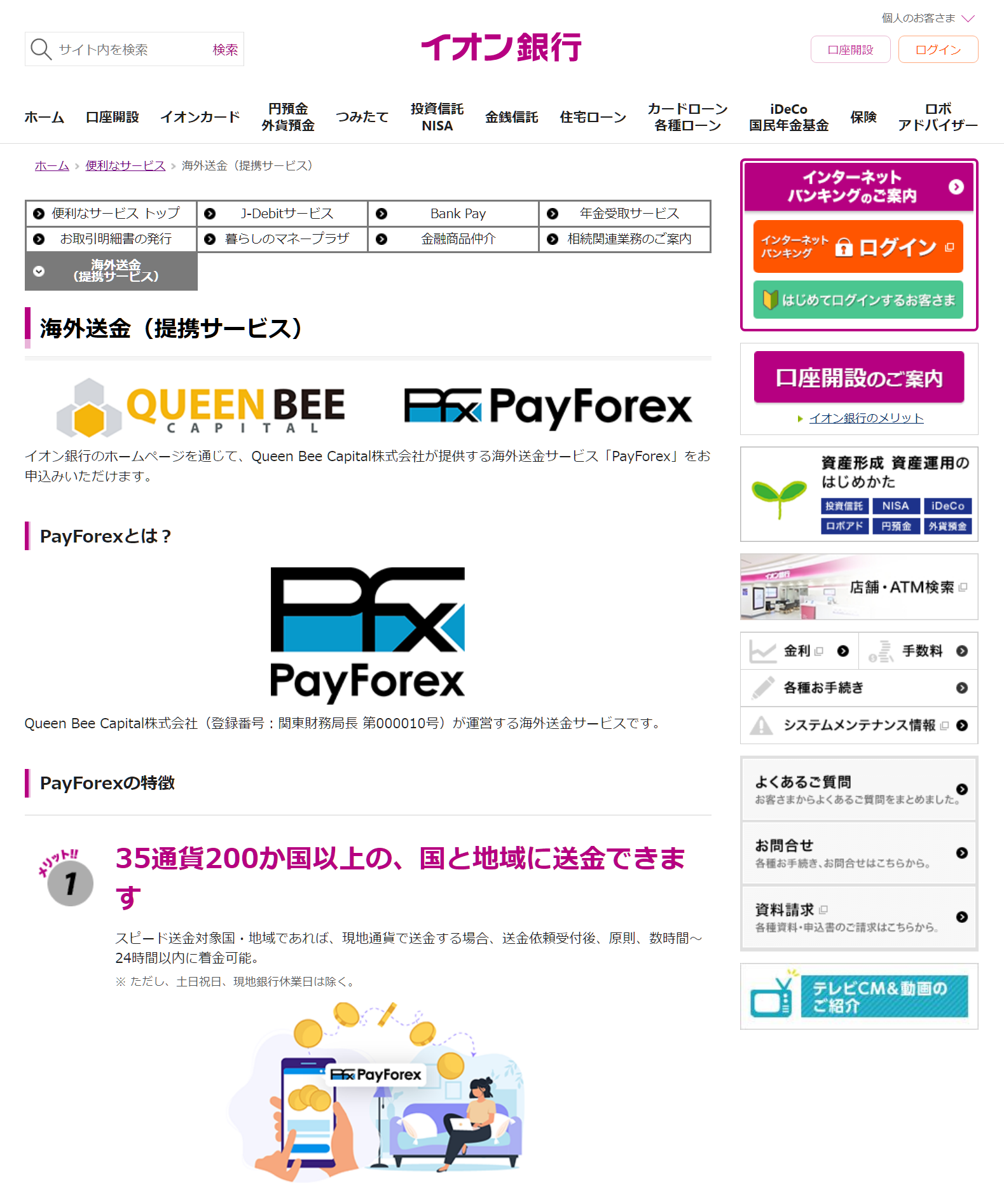
Task: Open the イオン銀行のメリット link
Action: (x=866, y=419)
